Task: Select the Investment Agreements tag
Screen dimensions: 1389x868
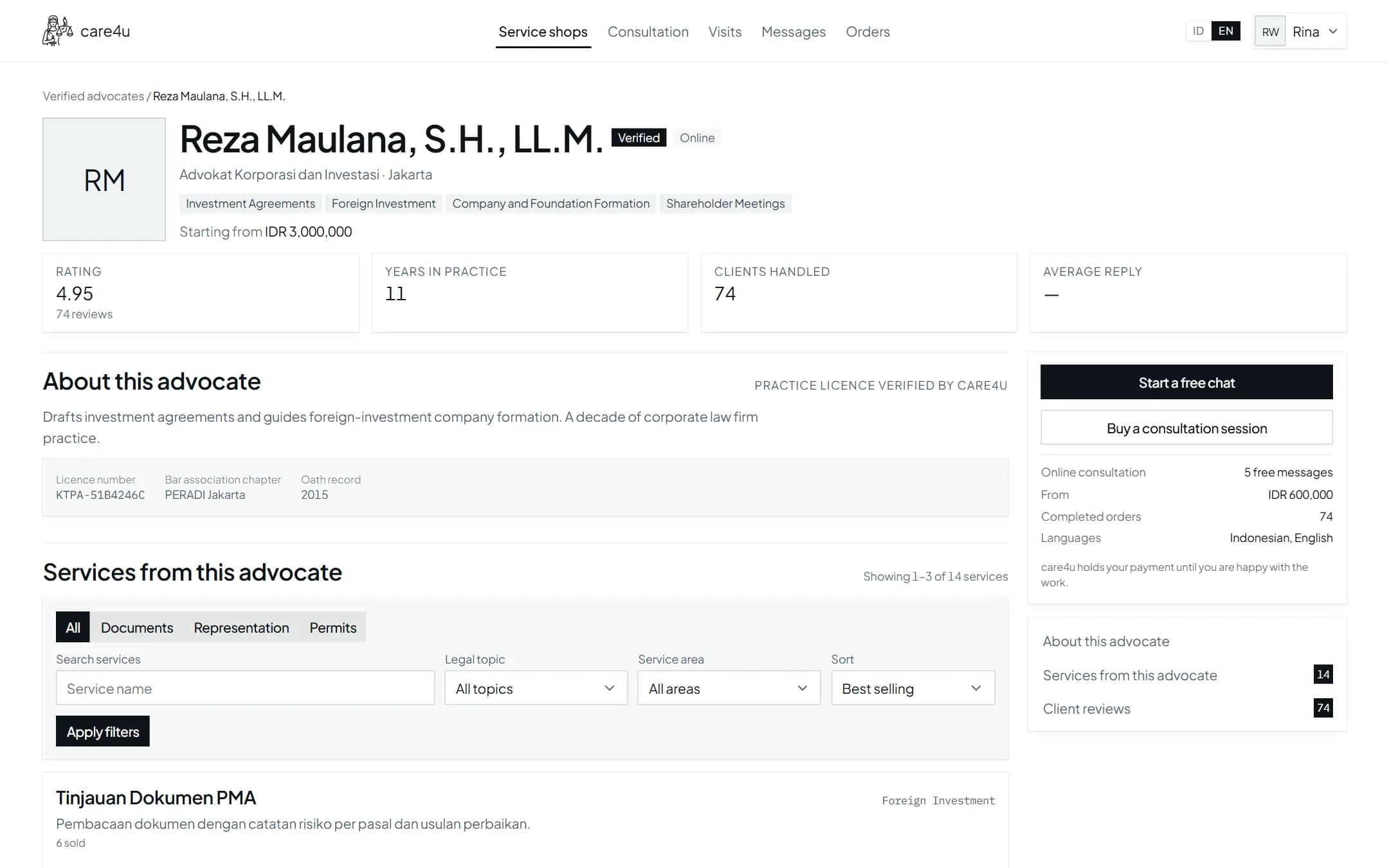Action: 250,203
